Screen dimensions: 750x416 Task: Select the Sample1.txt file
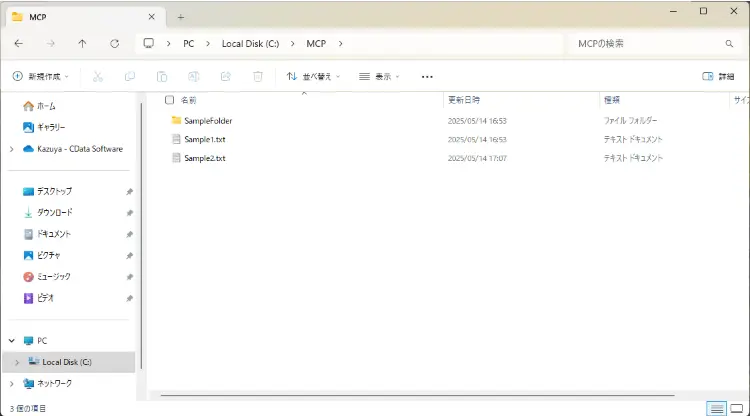point(205,139)
